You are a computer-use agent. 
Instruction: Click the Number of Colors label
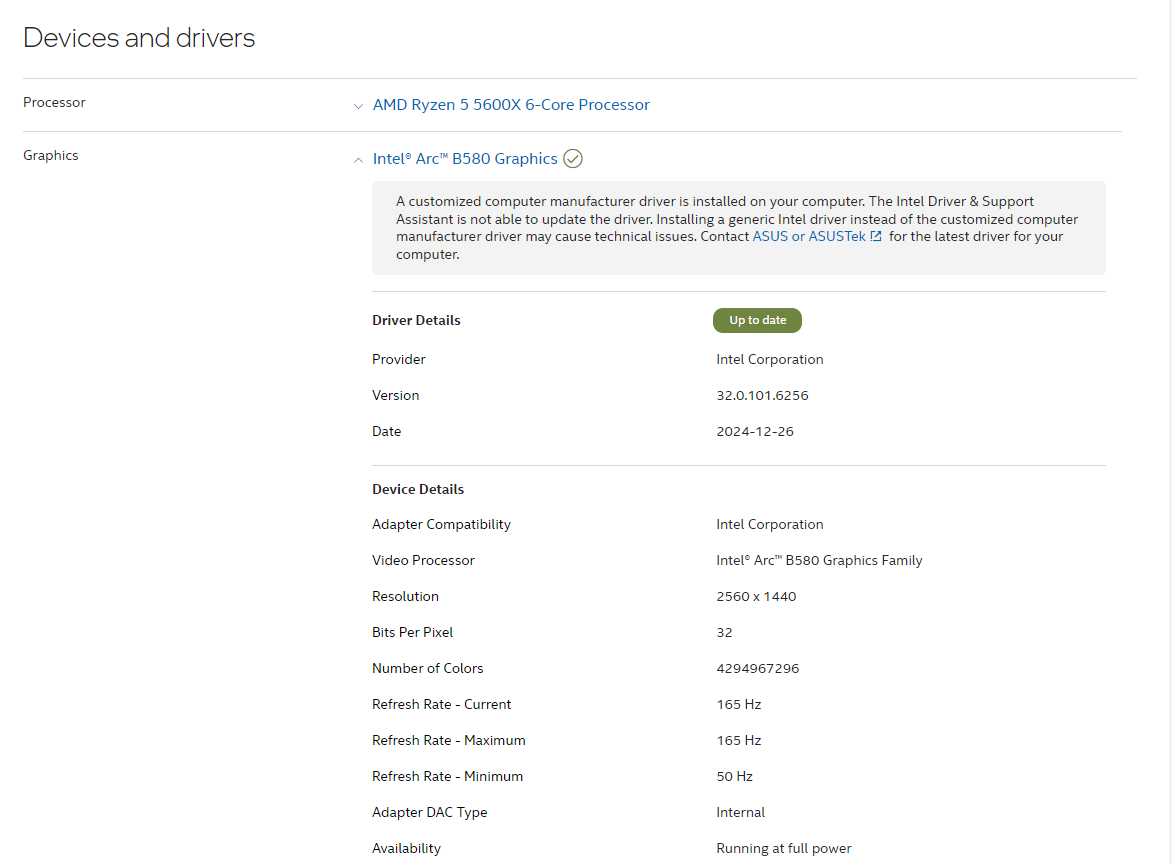tap(428, 668)
